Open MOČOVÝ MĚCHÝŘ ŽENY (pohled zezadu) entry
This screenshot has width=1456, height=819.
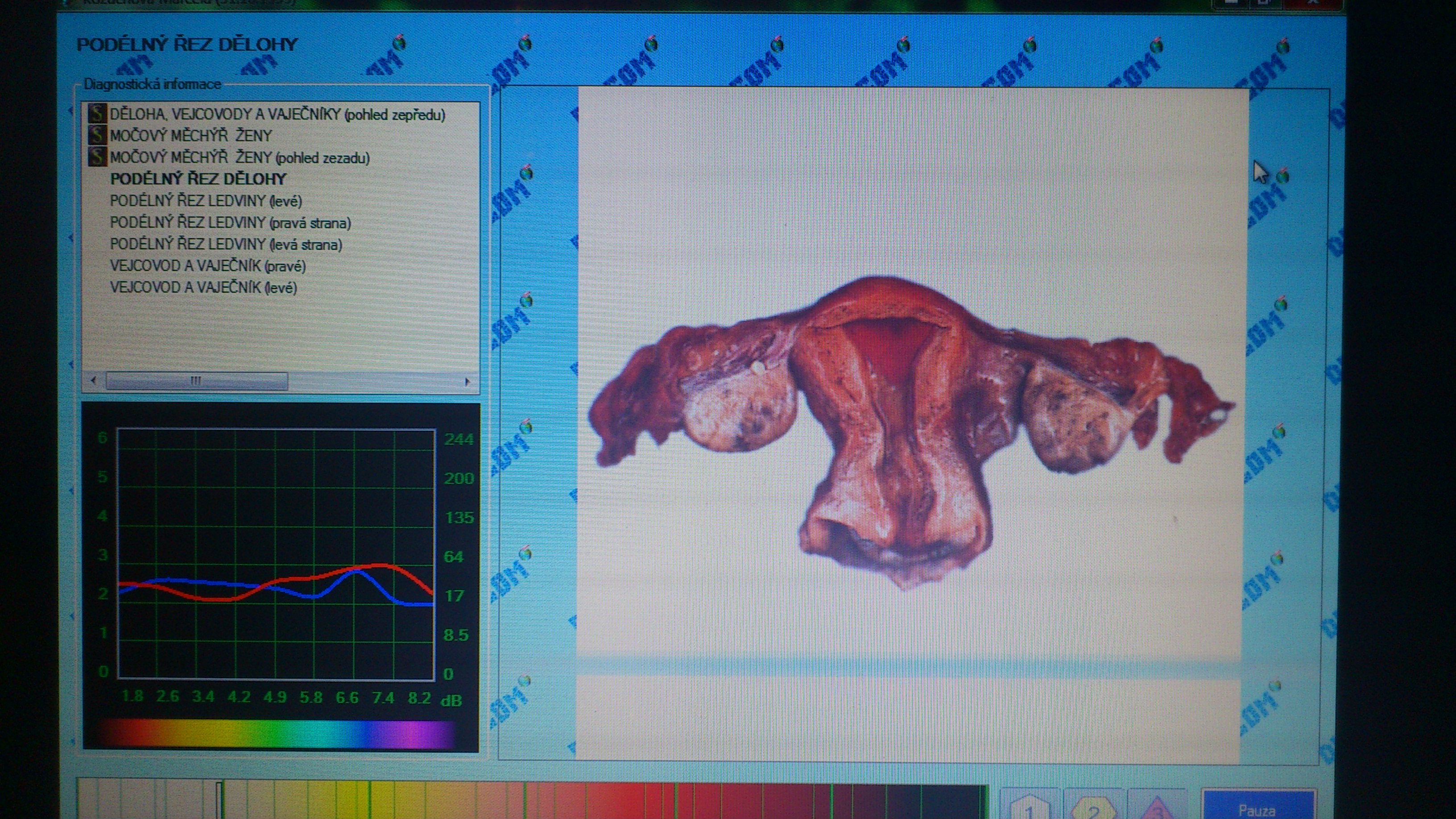[240, 157]
